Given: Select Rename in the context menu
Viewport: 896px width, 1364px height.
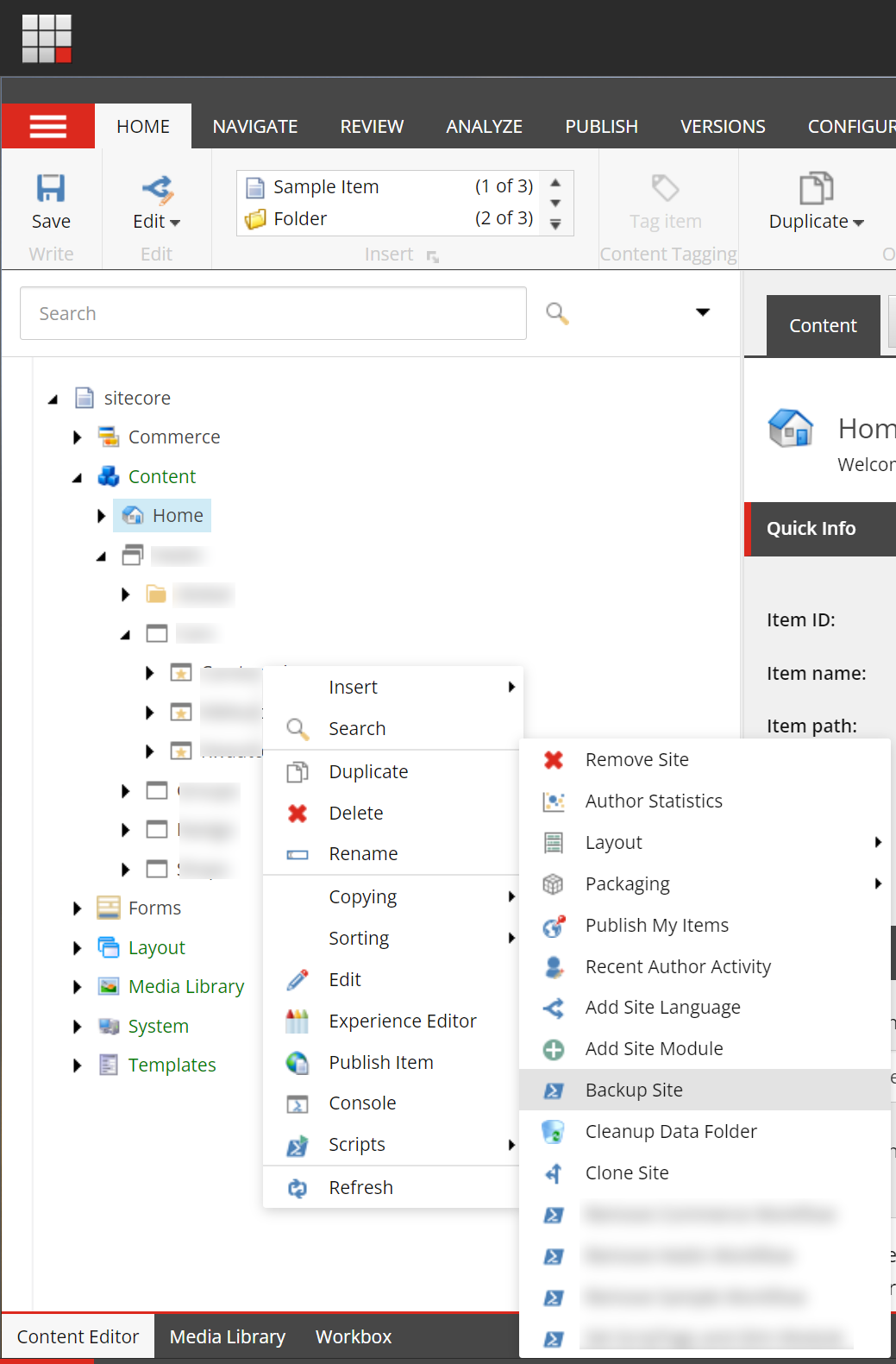Looking at the screenshot, I should tap(363, 854).
